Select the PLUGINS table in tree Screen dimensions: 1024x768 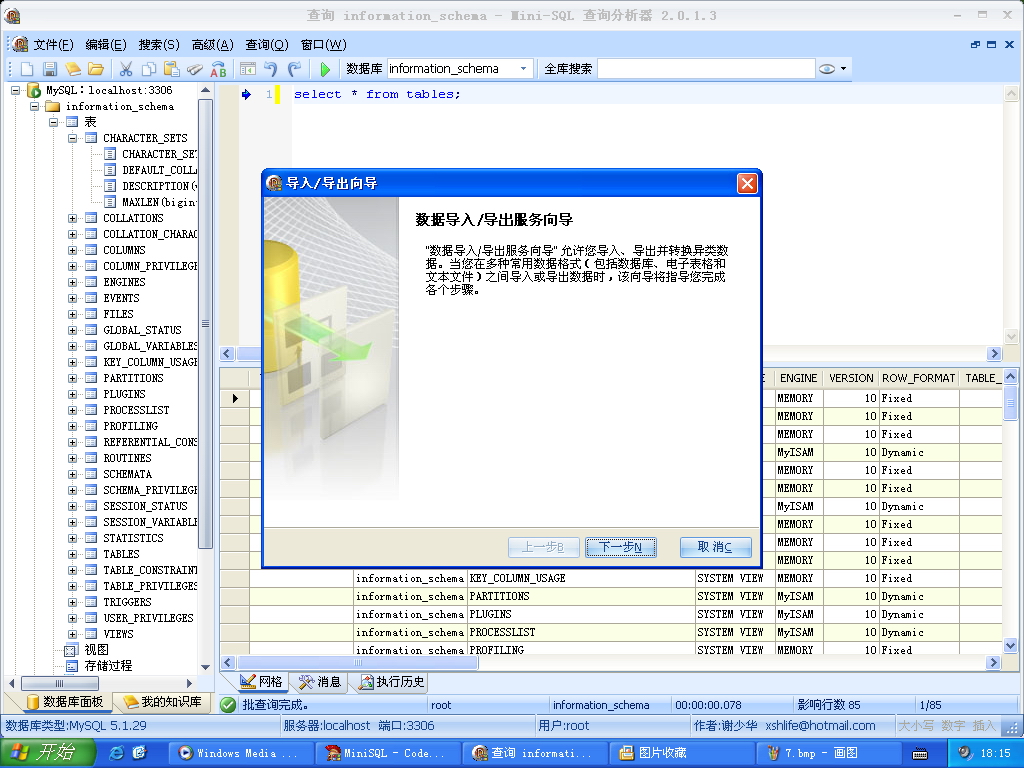point(124,394)
